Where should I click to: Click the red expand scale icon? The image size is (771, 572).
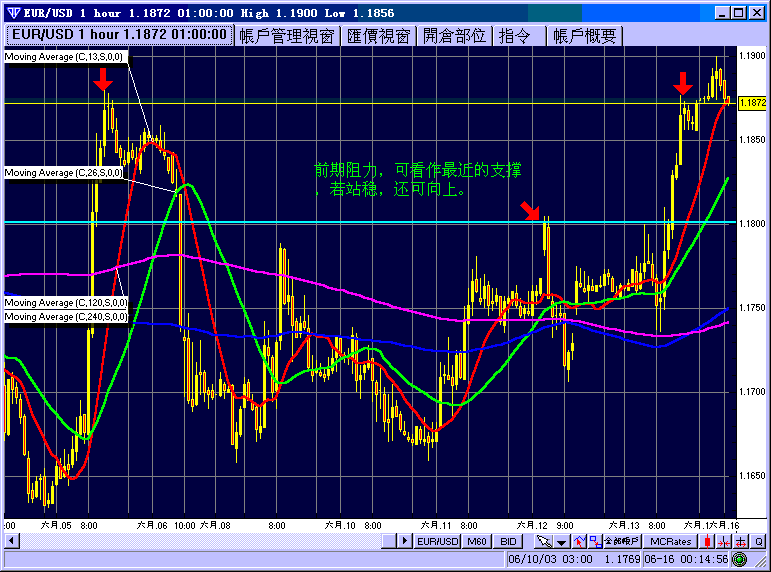(741, 542)
